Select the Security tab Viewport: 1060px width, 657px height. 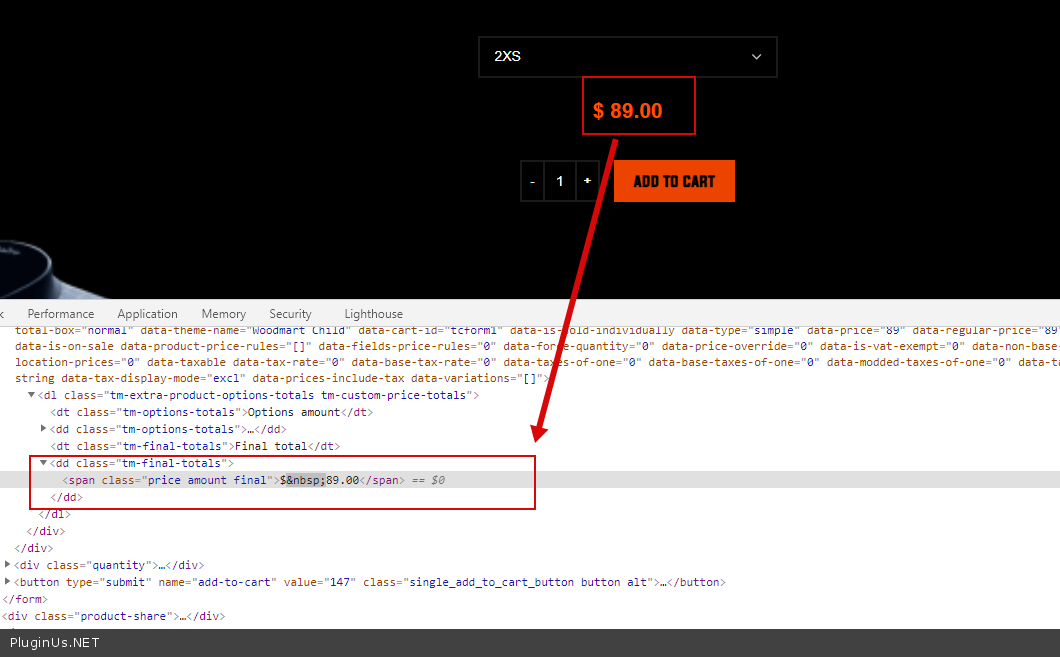pyautogui.click(x=290, y=314)
